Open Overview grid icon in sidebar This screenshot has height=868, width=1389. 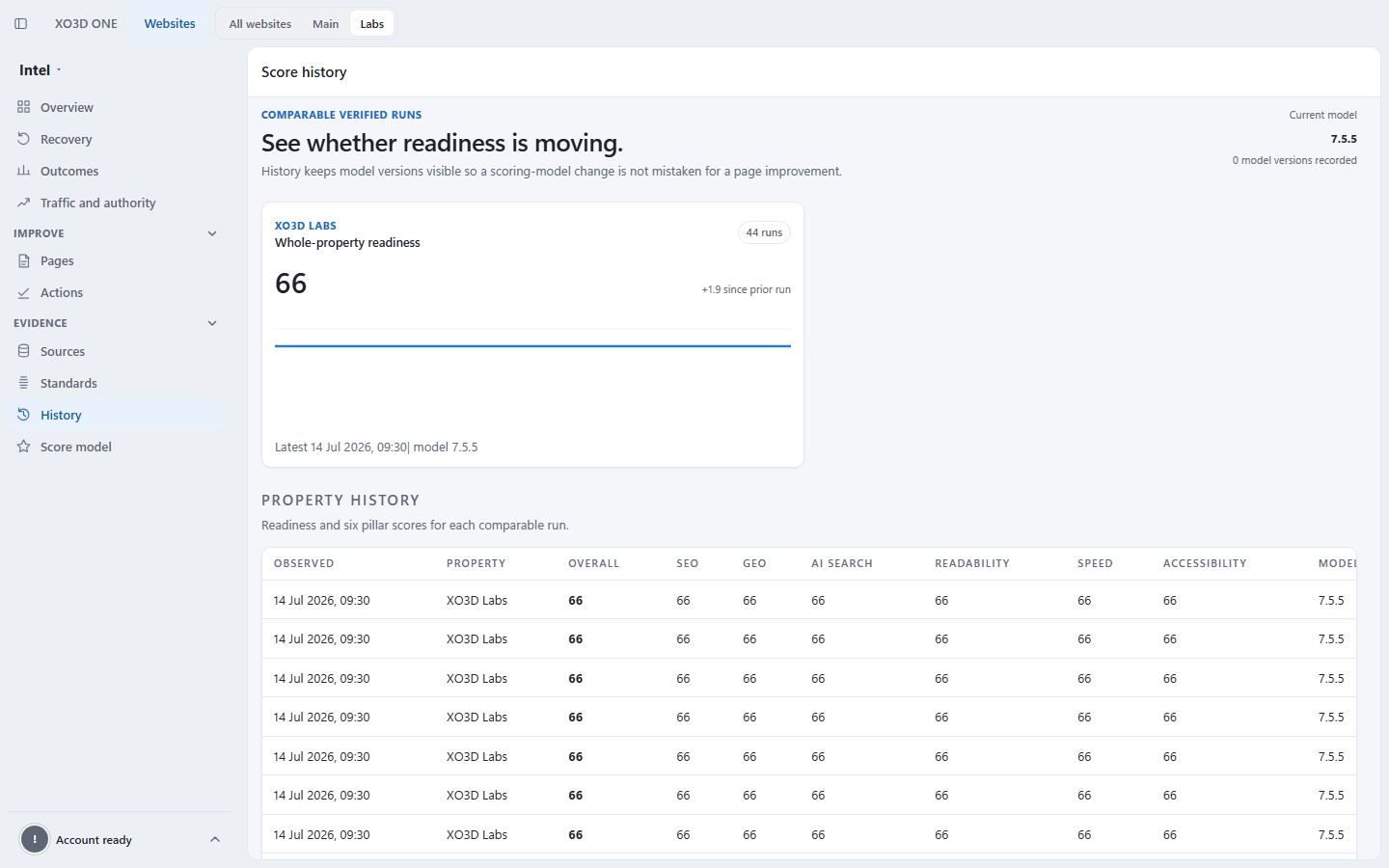click(24, 107)
